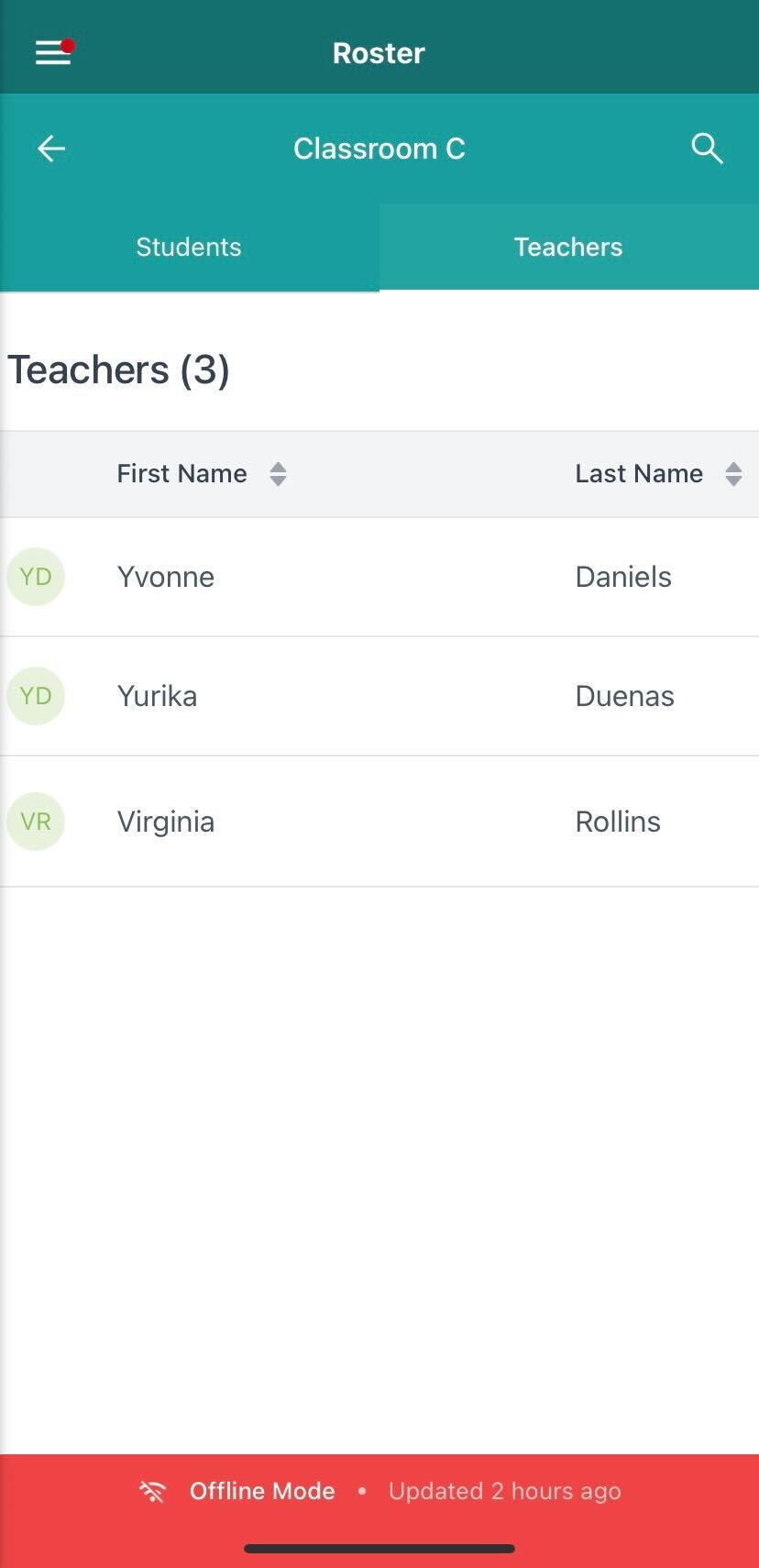Open the search magnifier icon

point(707,149)
